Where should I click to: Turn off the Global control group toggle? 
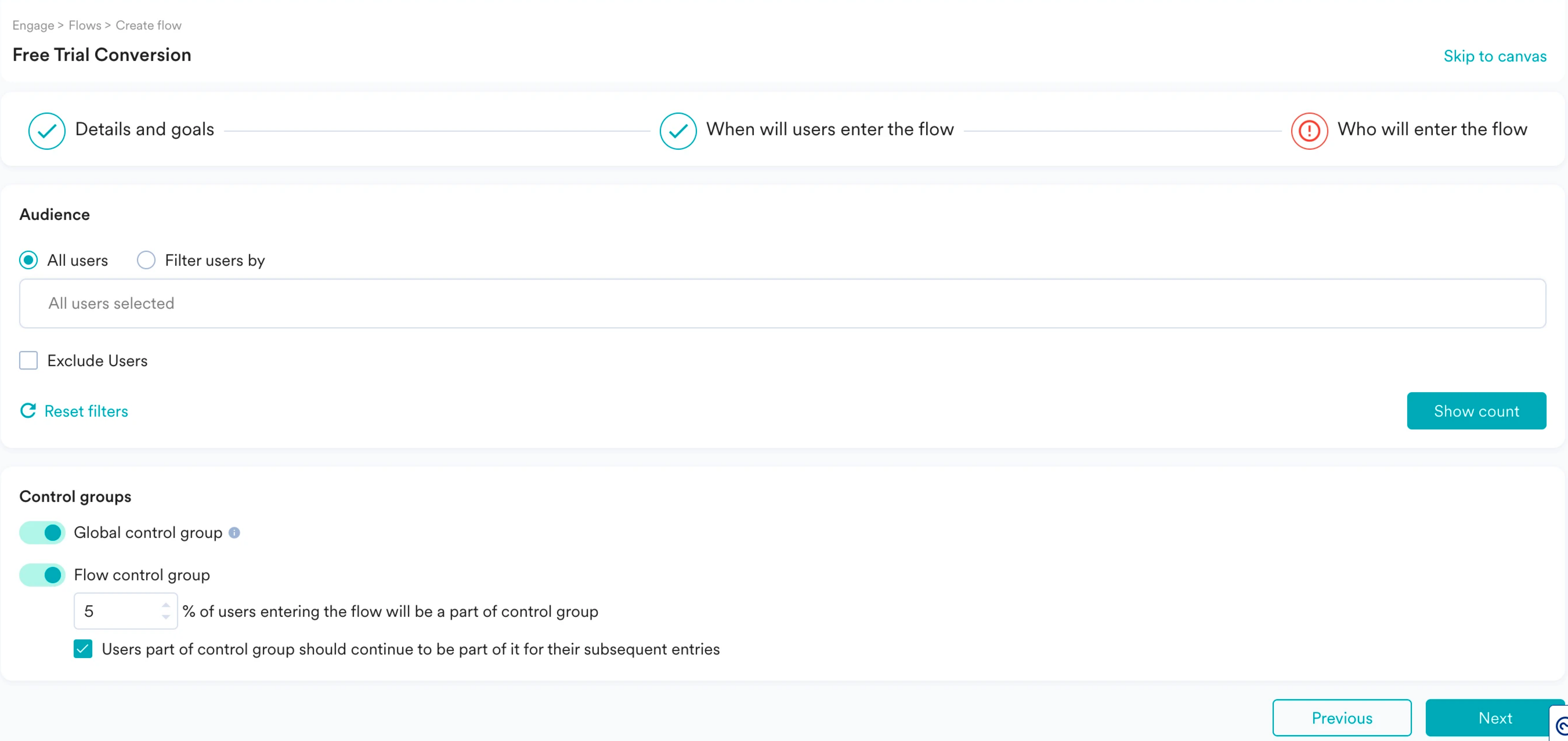pos(42,533)
